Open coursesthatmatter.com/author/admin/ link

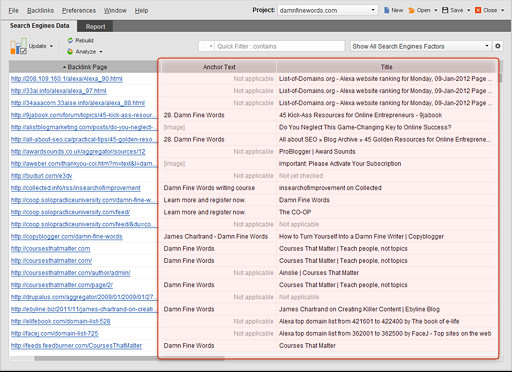[x=71, y=273]
